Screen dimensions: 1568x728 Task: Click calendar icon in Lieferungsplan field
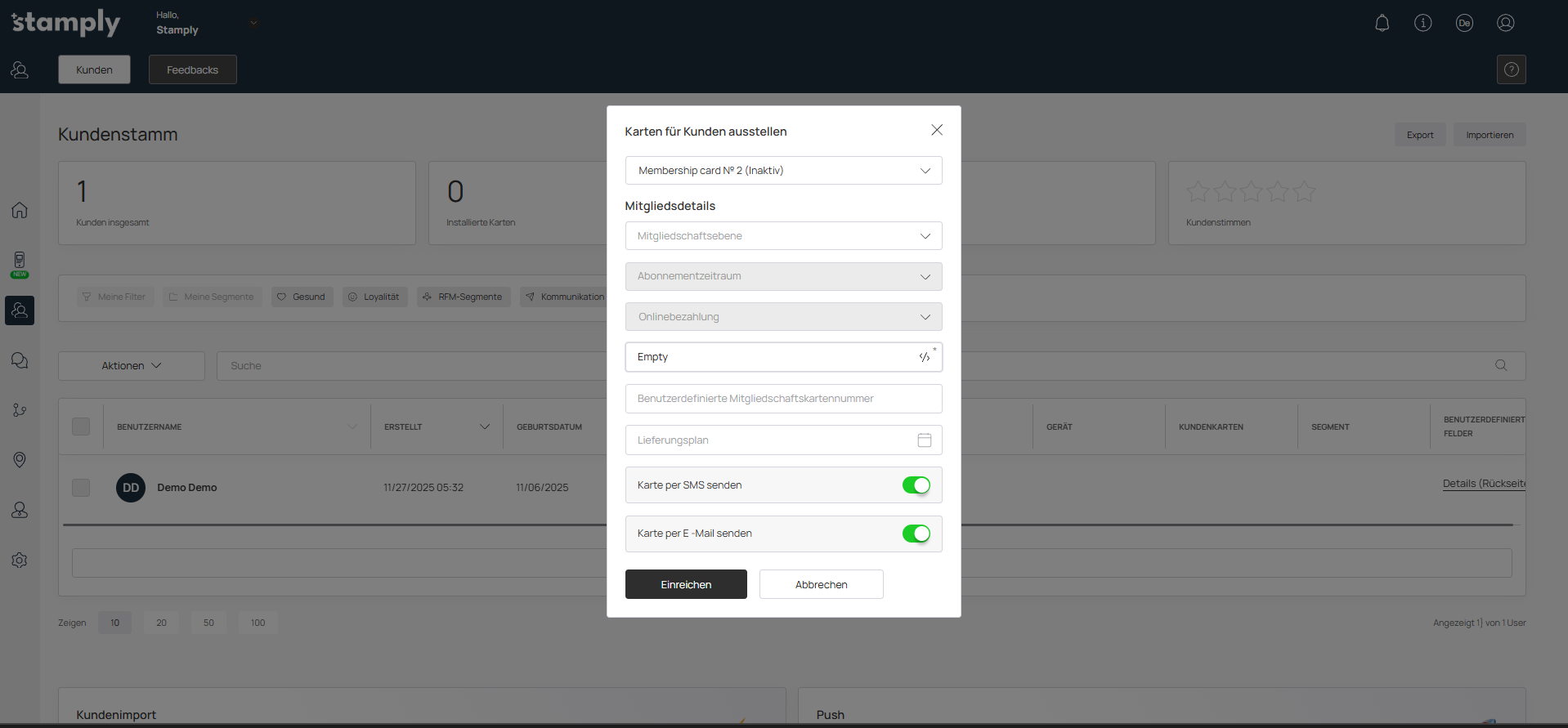(x=924, y=440)
